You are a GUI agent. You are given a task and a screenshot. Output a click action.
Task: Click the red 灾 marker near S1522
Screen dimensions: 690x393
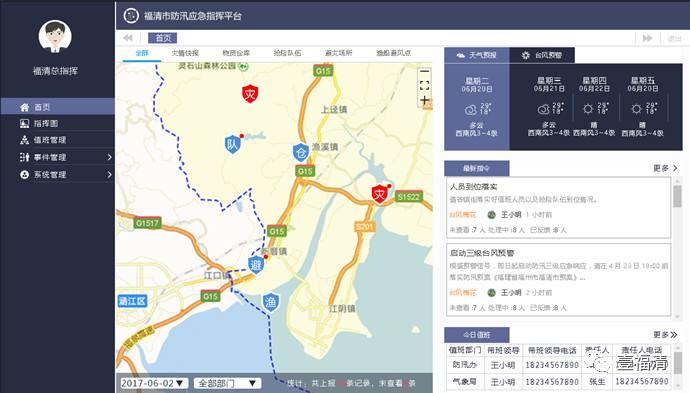tap(379, 194)
